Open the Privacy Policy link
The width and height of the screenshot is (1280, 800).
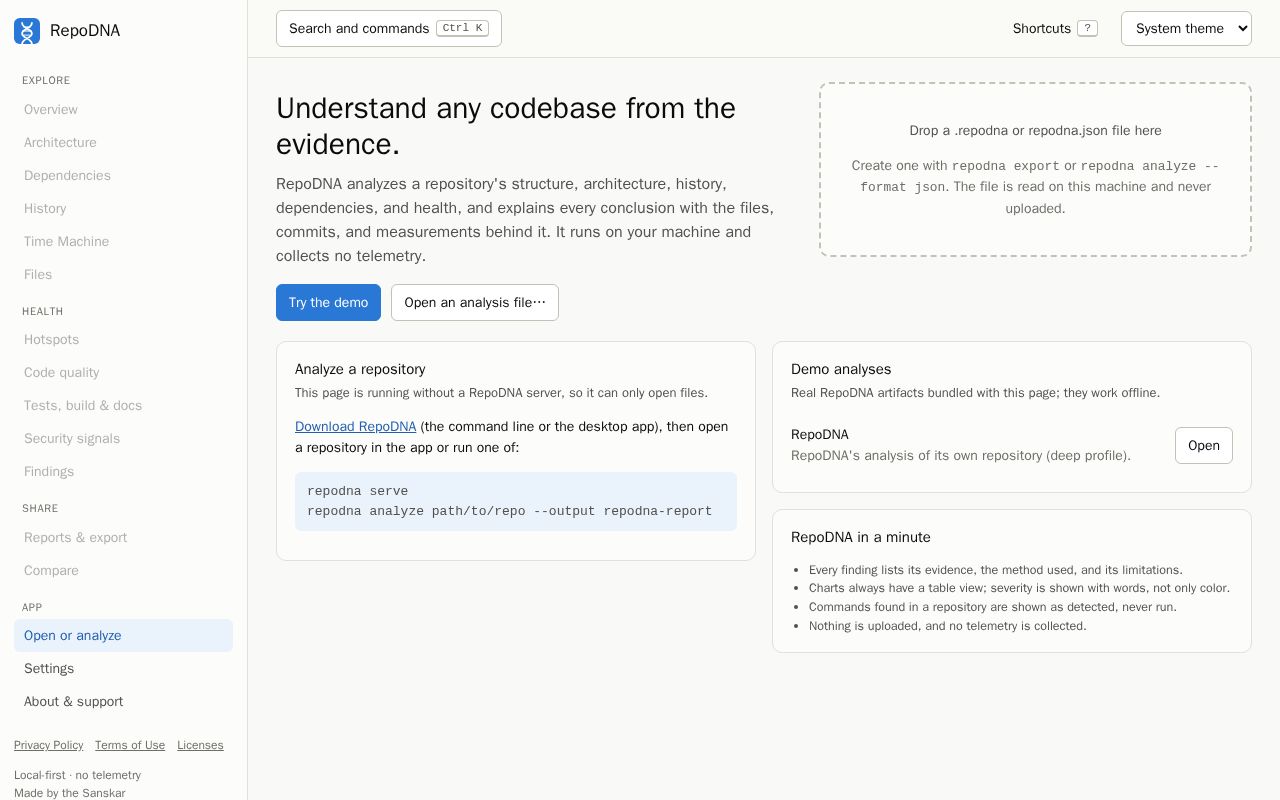48,745
